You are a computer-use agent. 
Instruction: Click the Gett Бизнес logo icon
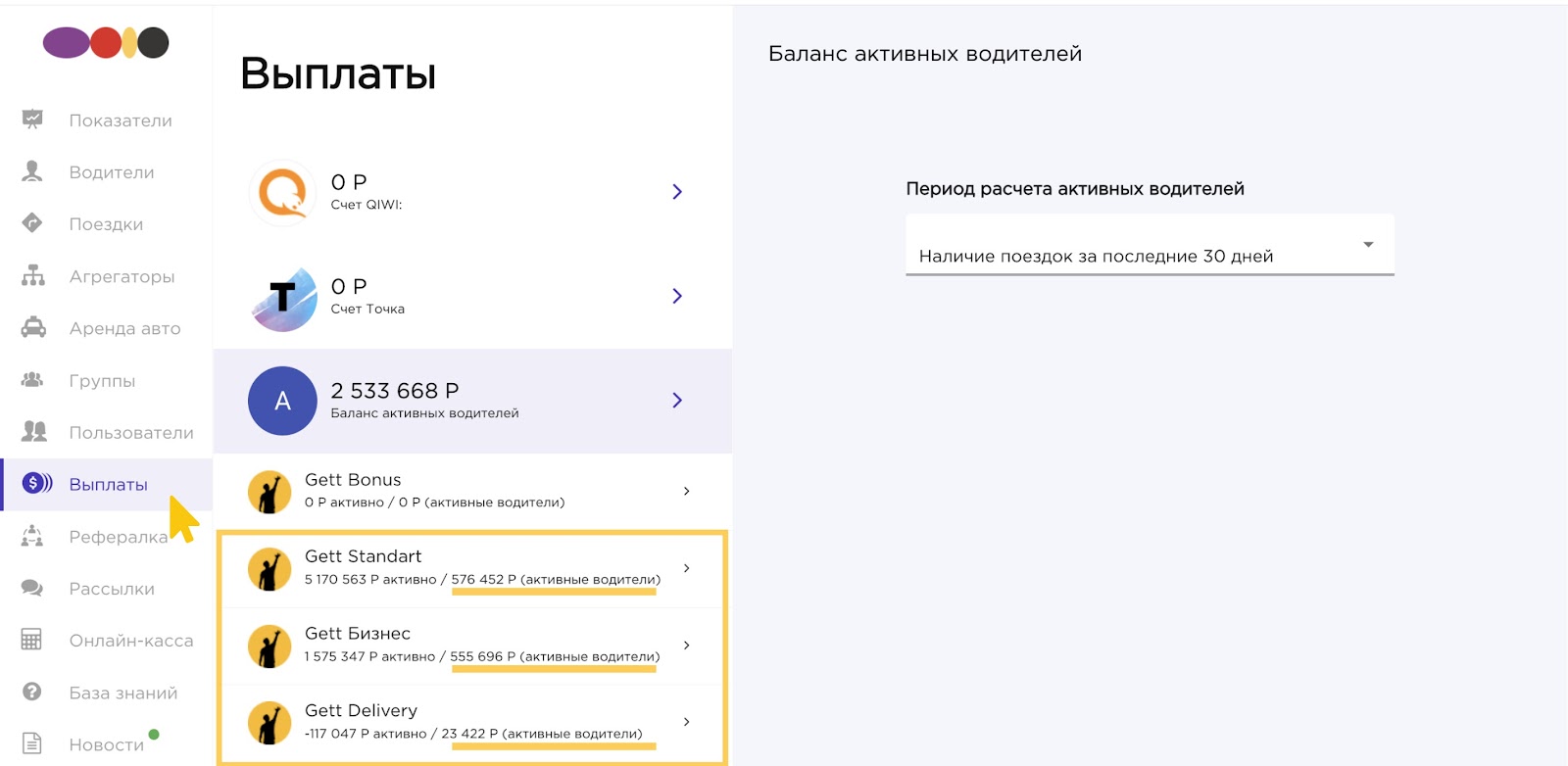coord(269,646)
